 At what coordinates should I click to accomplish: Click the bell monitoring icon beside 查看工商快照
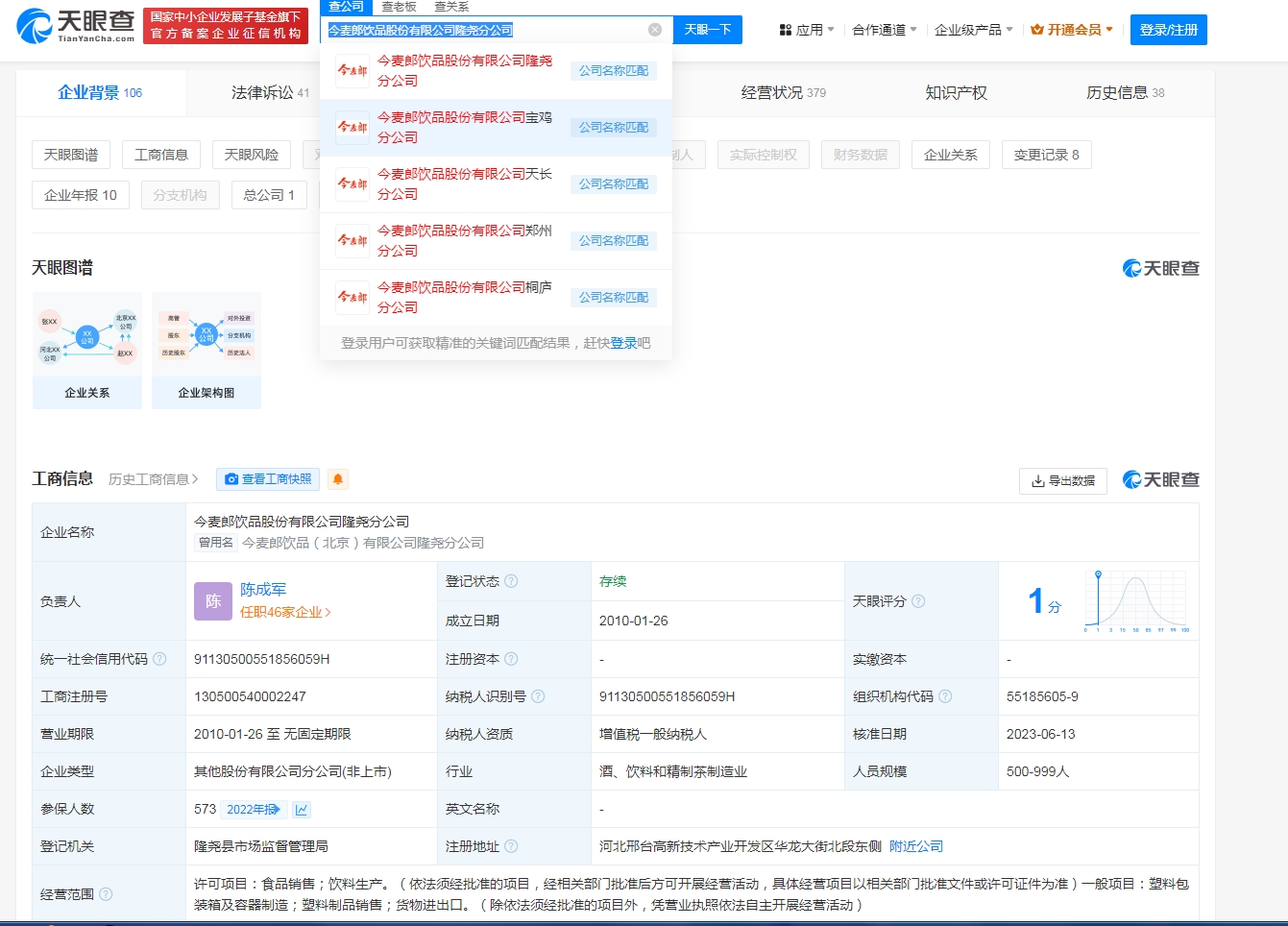point(337,479)
